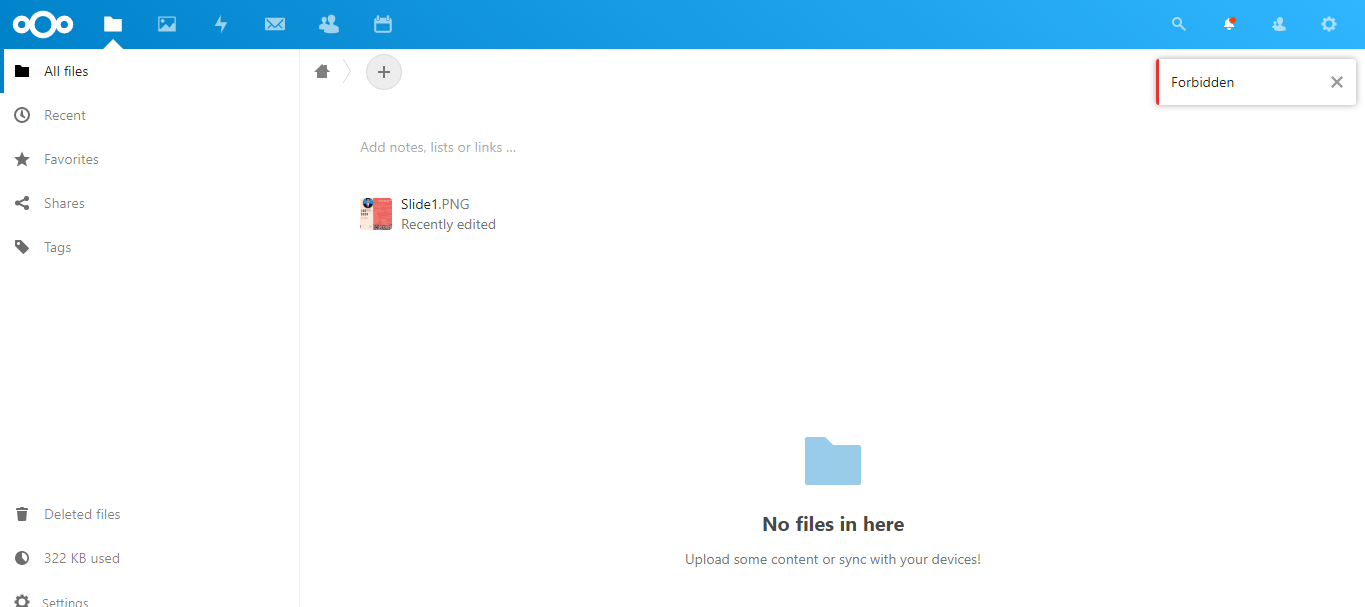Dismiss the Forbidden notification
The width and height of the screenshot is (1365, 607).
click(1336, 82)
